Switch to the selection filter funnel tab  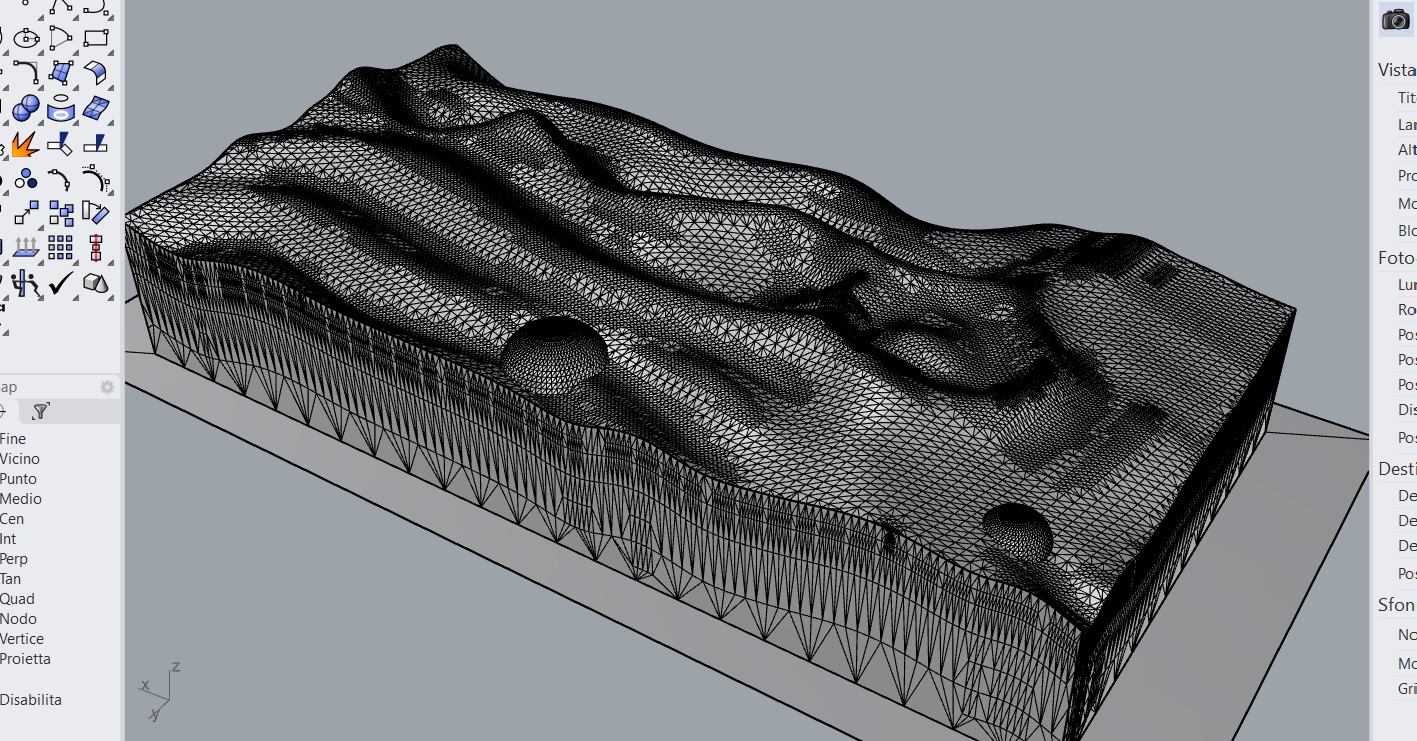[40, 411]
